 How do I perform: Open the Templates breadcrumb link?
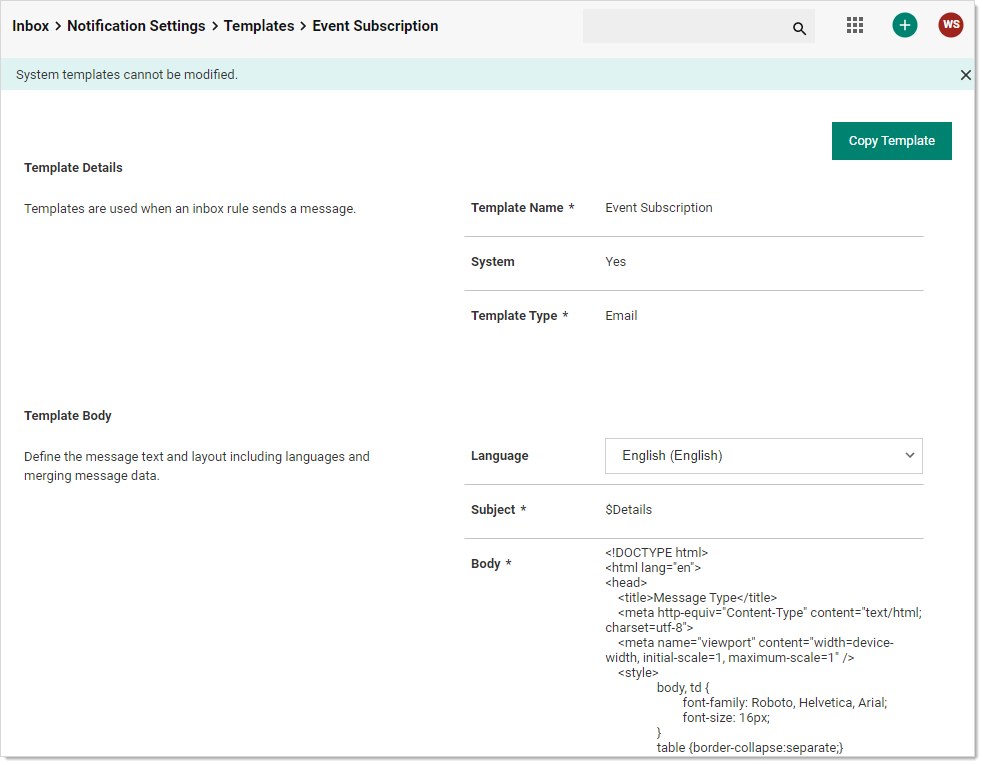[259, 26]
